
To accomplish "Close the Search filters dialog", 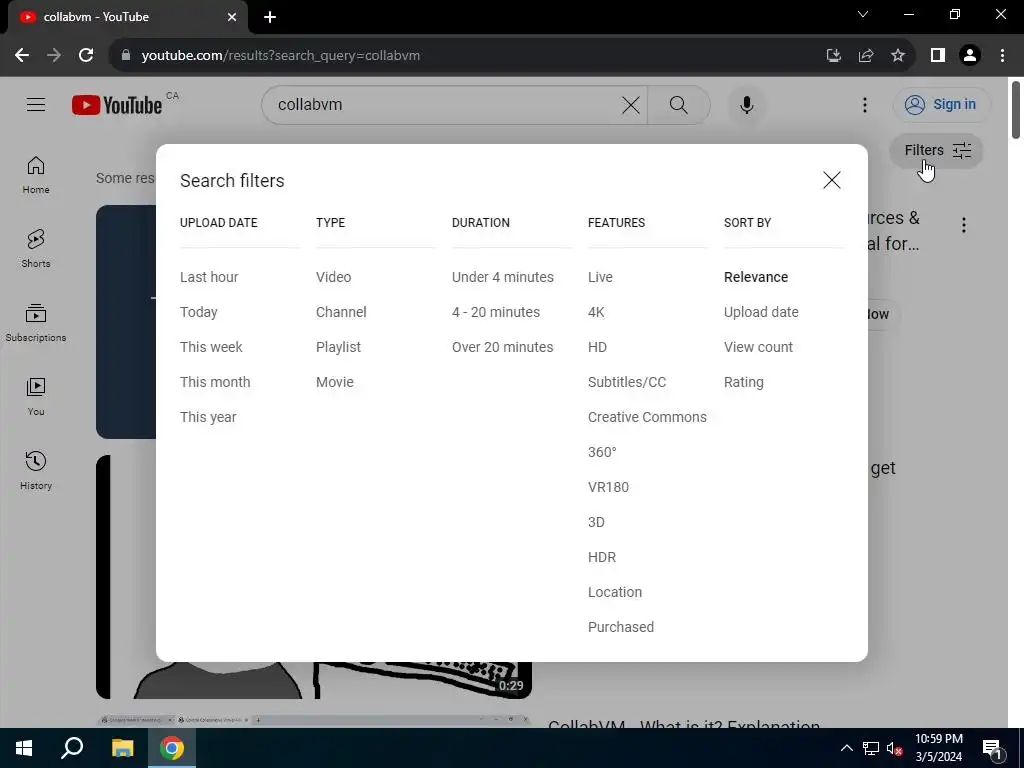I will 831,180.
